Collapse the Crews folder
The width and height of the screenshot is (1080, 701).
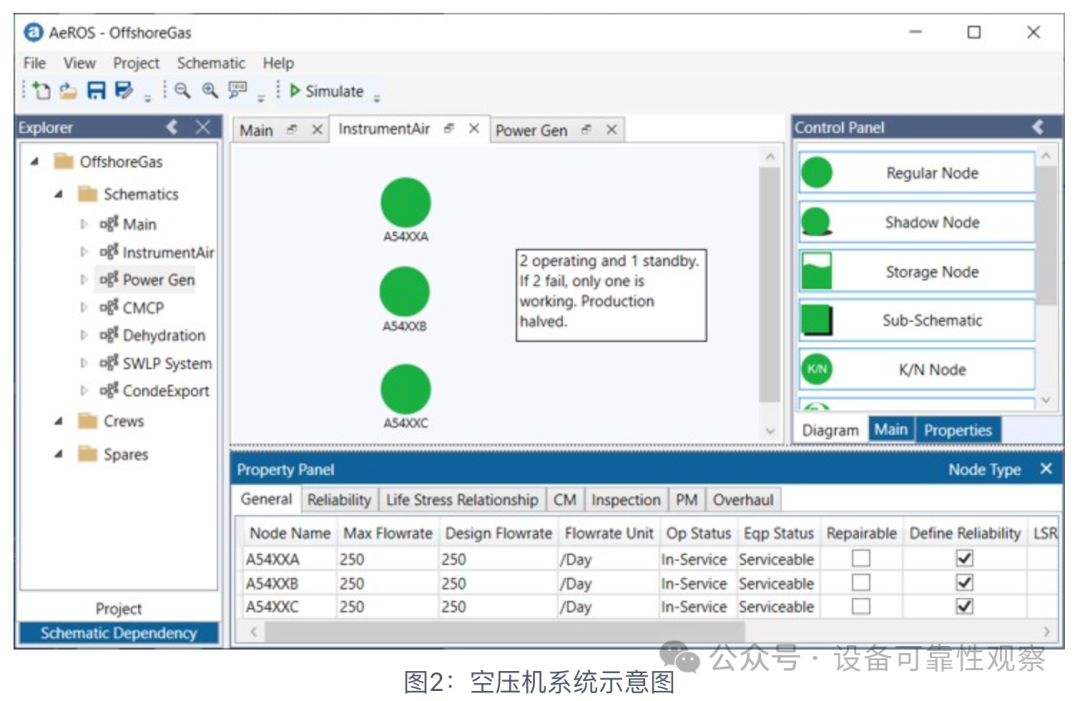(x=59, y=421)
